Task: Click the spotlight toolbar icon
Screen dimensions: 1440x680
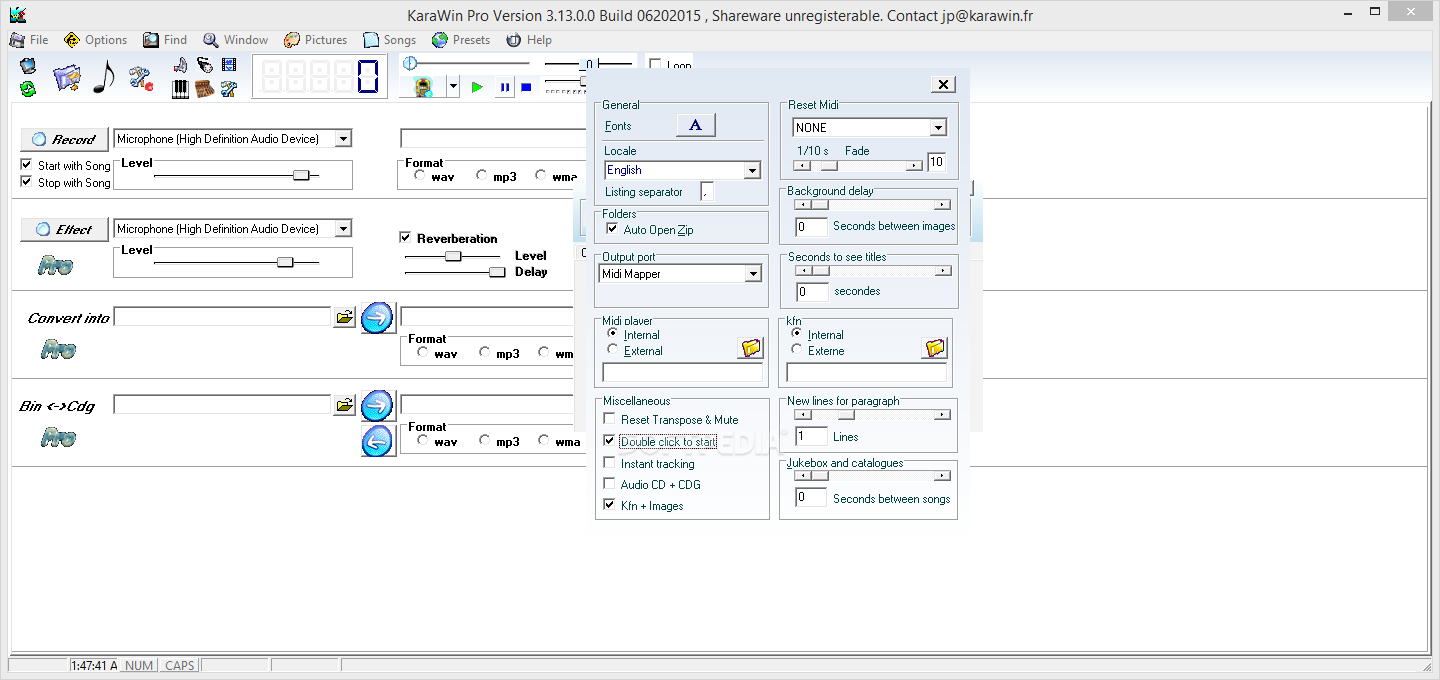Action: click(205, 66)
